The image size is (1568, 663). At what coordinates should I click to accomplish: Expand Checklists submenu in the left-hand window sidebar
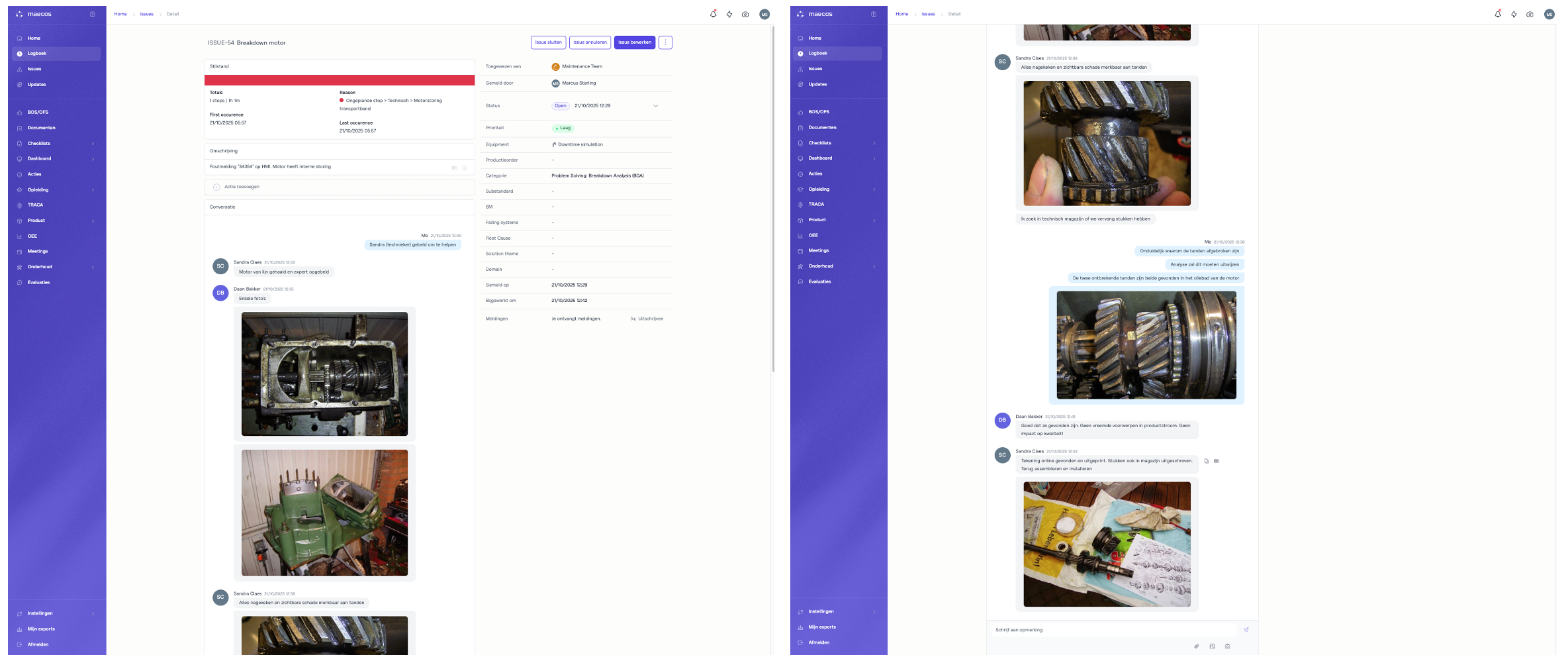pyautogui.click(x=93, y=144)
